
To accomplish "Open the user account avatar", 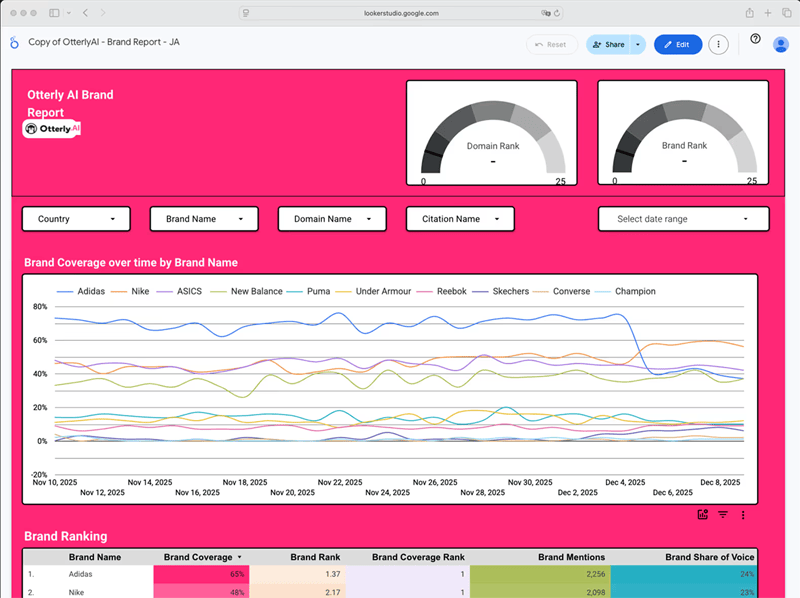I will pos(781,44).
